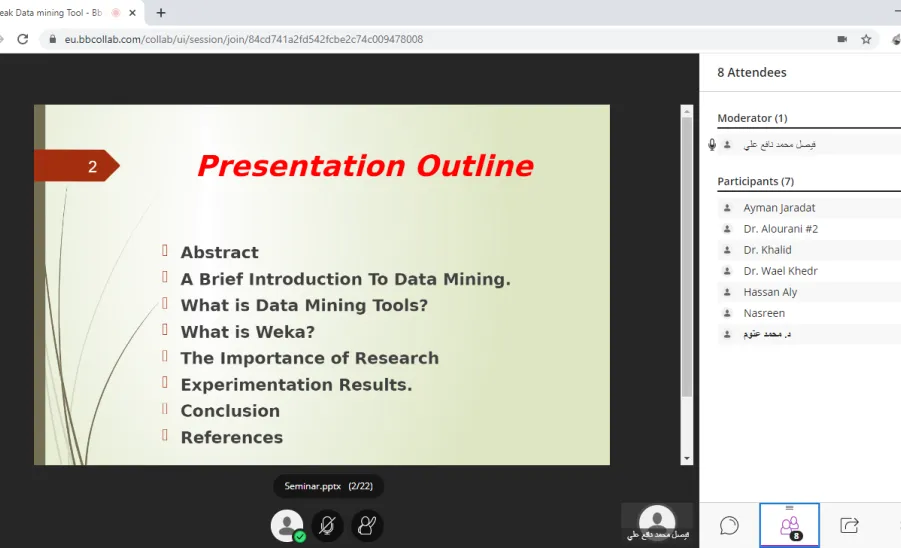This screenshot has width=901, height=548.
Task: Open a new browser tab
Action: 161,13
